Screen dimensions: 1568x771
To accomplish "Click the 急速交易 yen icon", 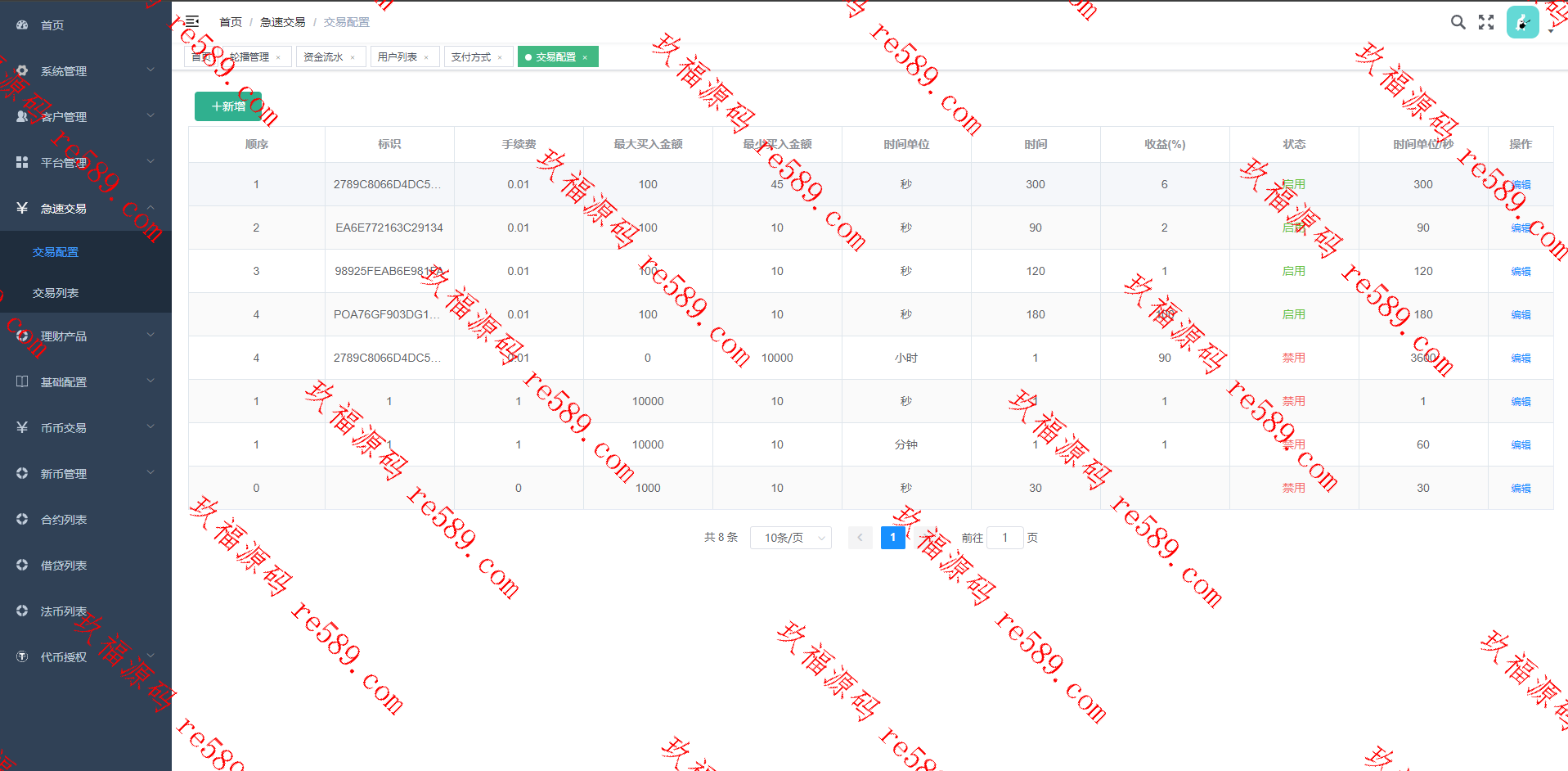I will pos(22,209).
